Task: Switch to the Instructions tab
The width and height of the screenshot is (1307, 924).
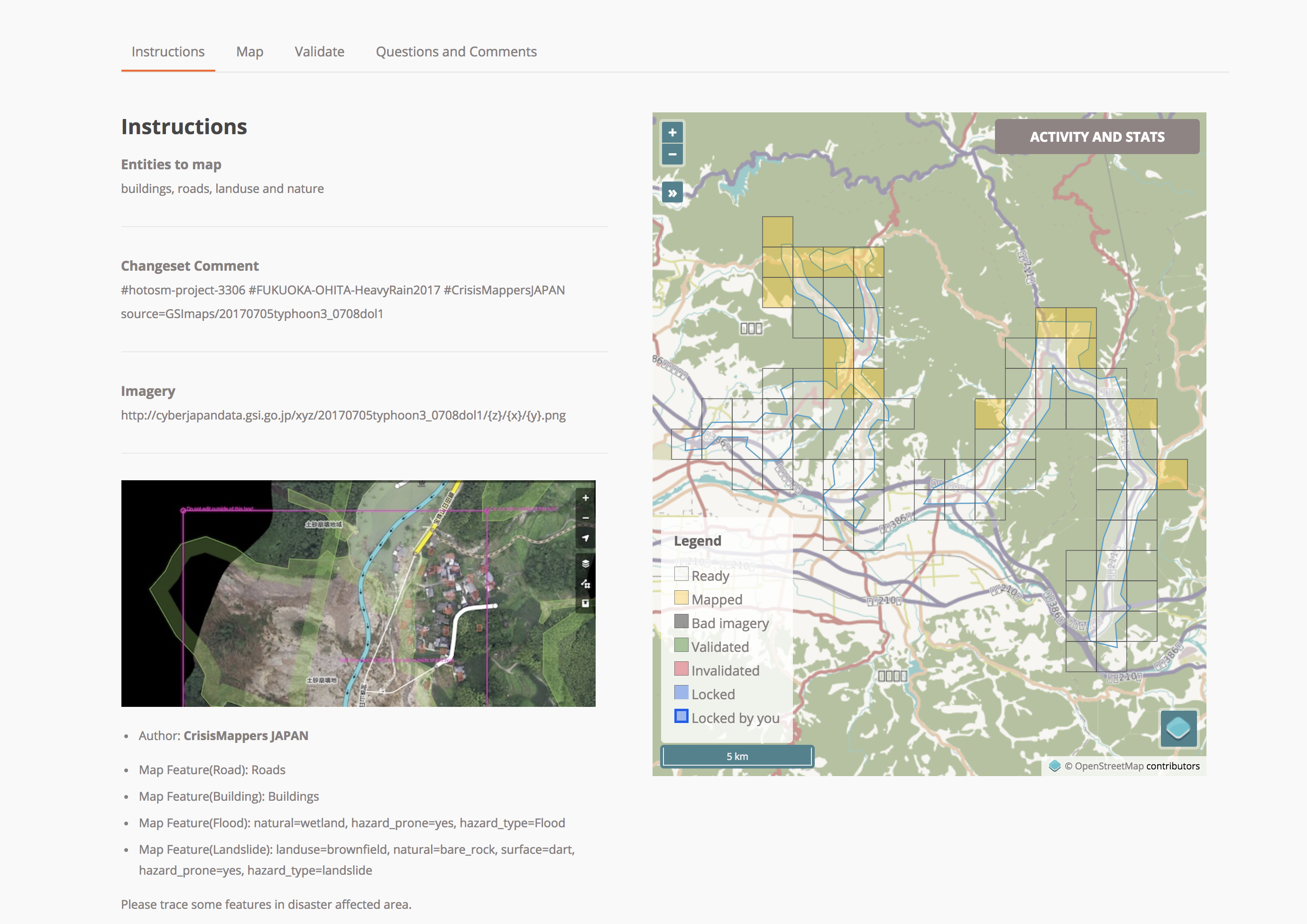Action: pos(168,52)
